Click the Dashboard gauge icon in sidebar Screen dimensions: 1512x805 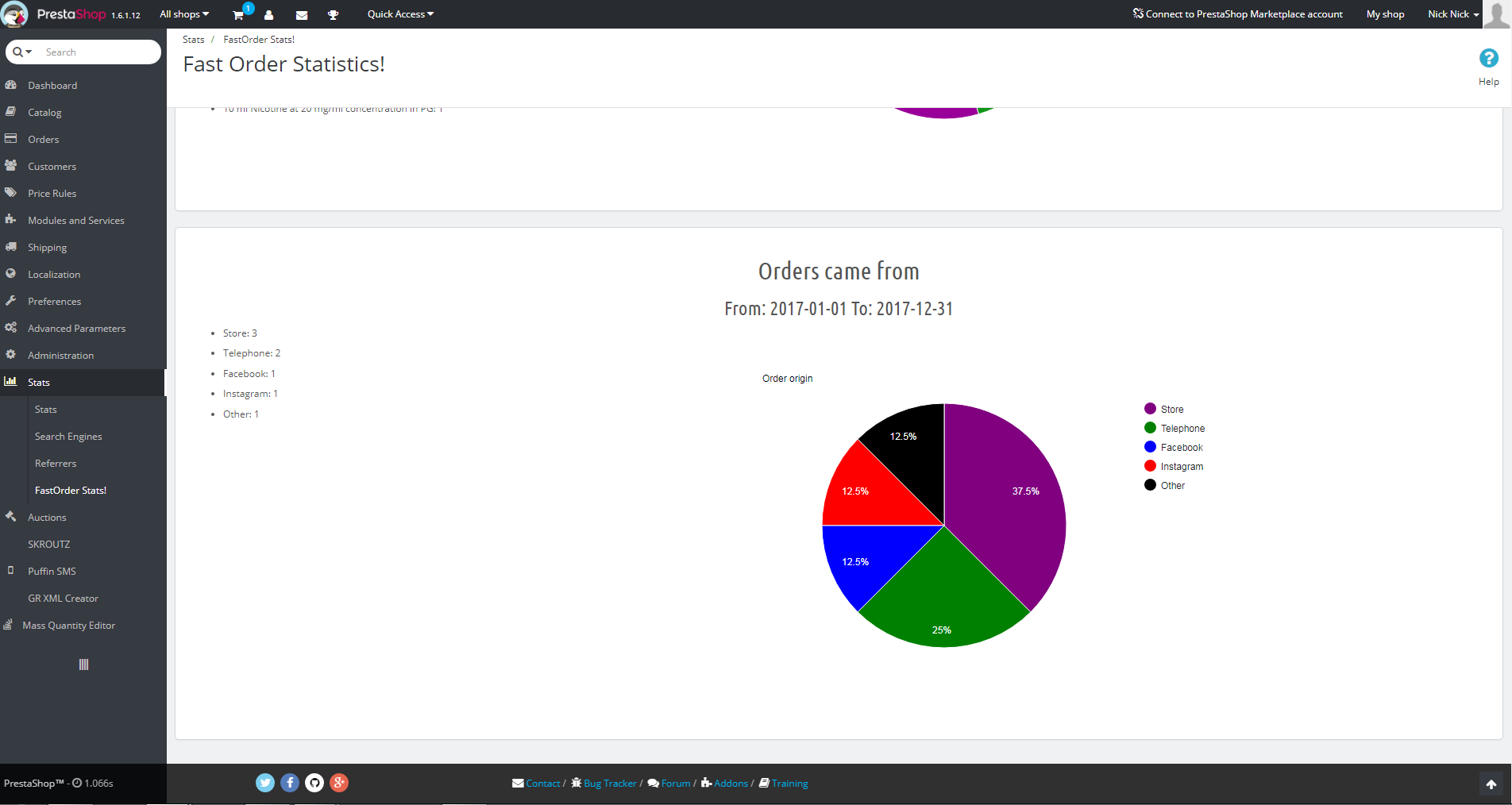11,85
